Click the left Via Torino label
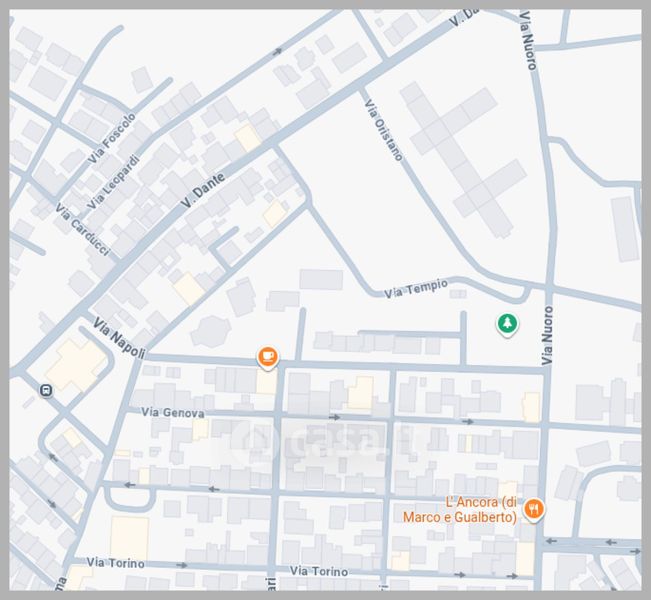 click(x=115, y=564)
